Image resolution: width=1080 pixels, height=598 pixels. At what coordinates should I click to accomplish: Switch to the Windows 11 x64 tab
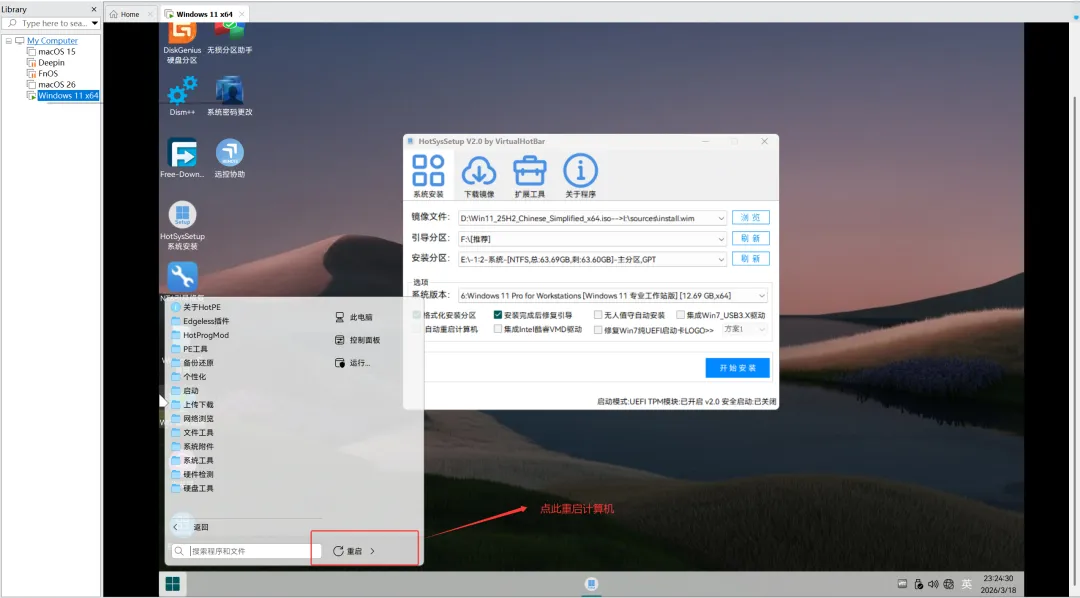pyautogui.click(x=204, y=14)
